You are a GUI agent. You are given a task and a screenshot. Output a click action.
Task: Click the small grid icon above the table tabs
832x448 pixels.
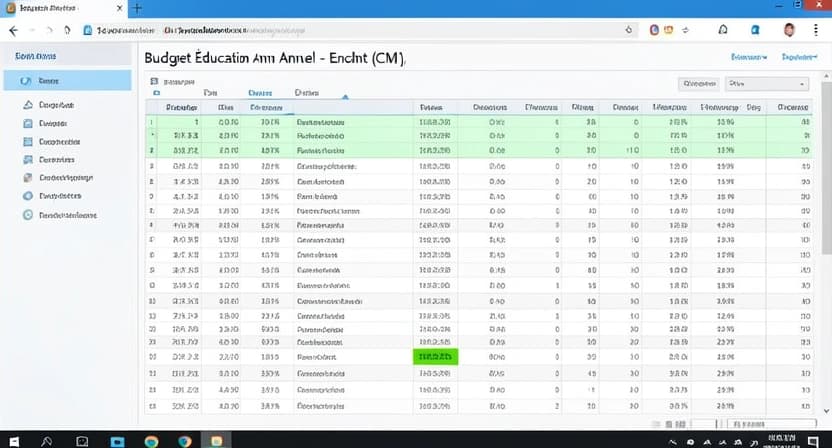154,81
